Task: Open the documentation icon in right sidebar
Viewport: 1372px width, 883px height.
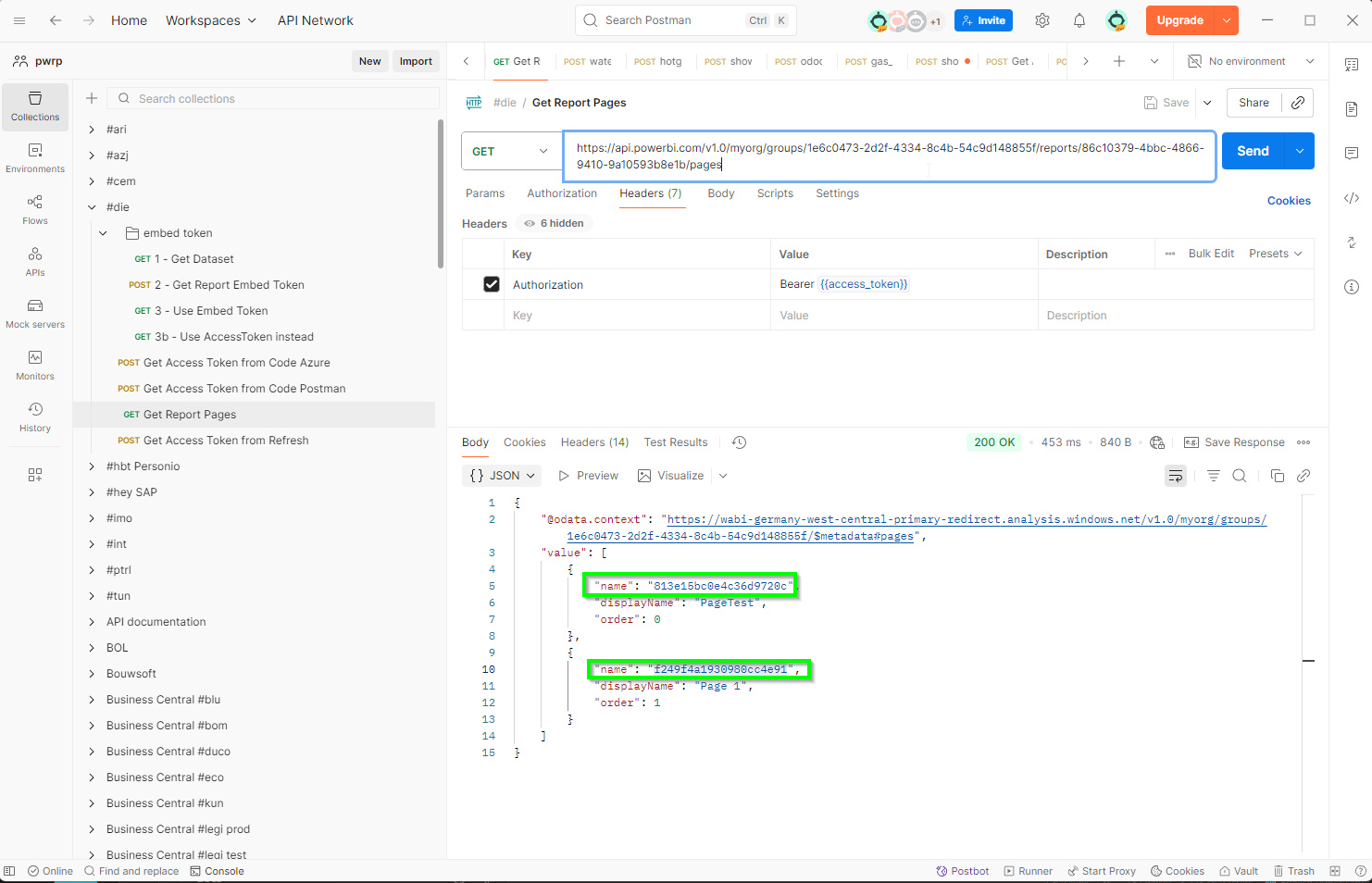Action: (x=1352, y=109)
